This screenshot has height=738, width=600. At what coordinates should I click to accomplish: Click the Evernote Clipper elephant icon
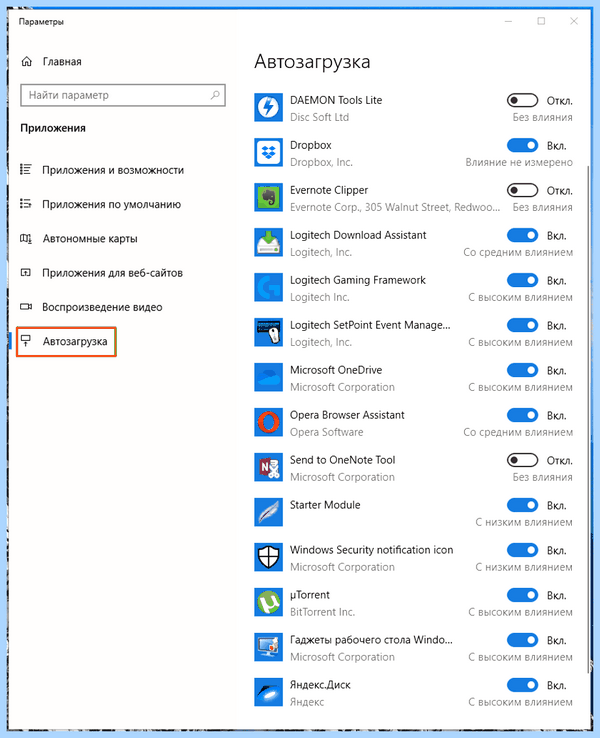(268, 197)
